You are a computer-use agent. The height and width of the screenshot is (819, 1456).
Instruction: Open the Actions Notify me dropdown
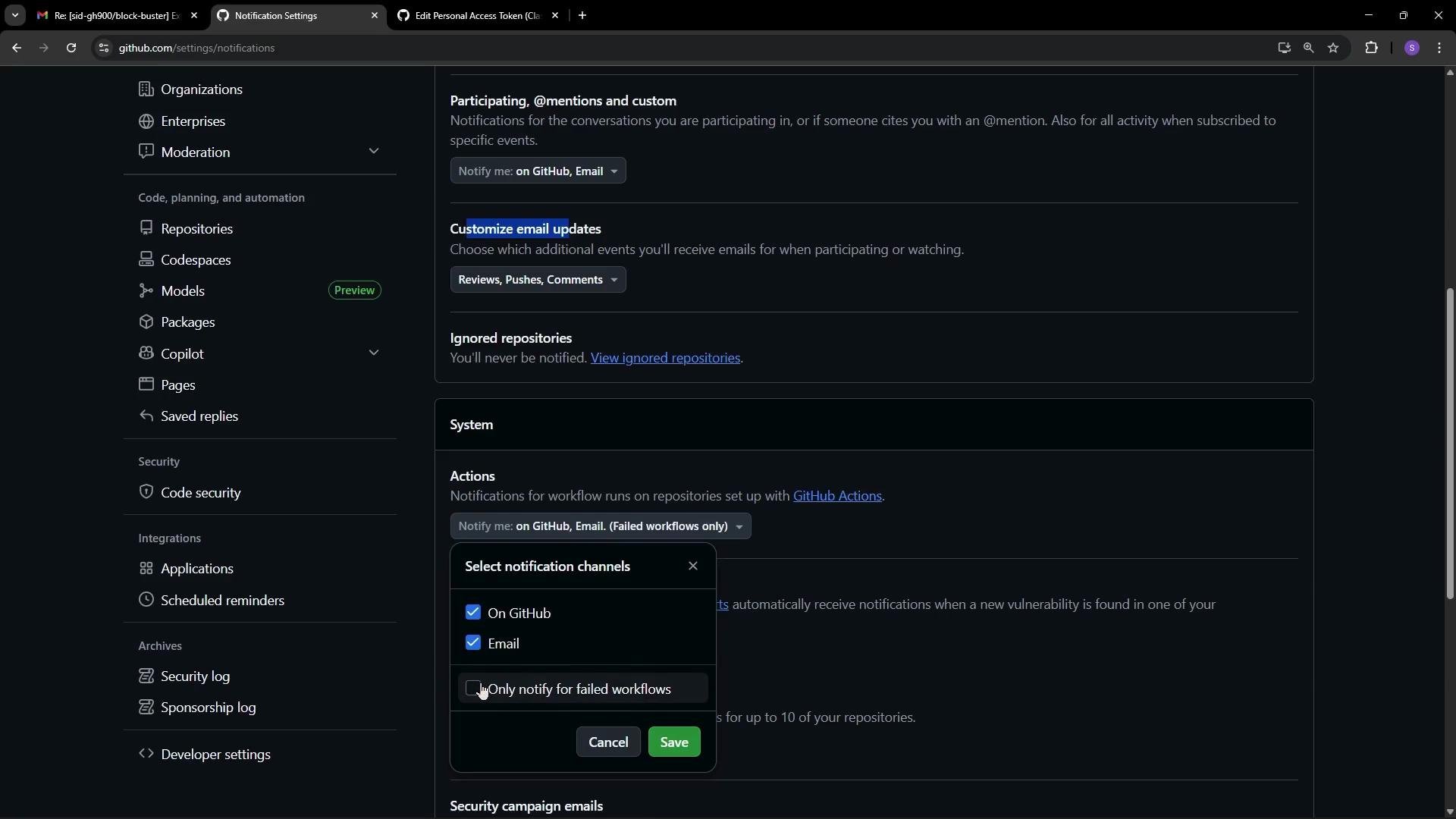(600, 526)
